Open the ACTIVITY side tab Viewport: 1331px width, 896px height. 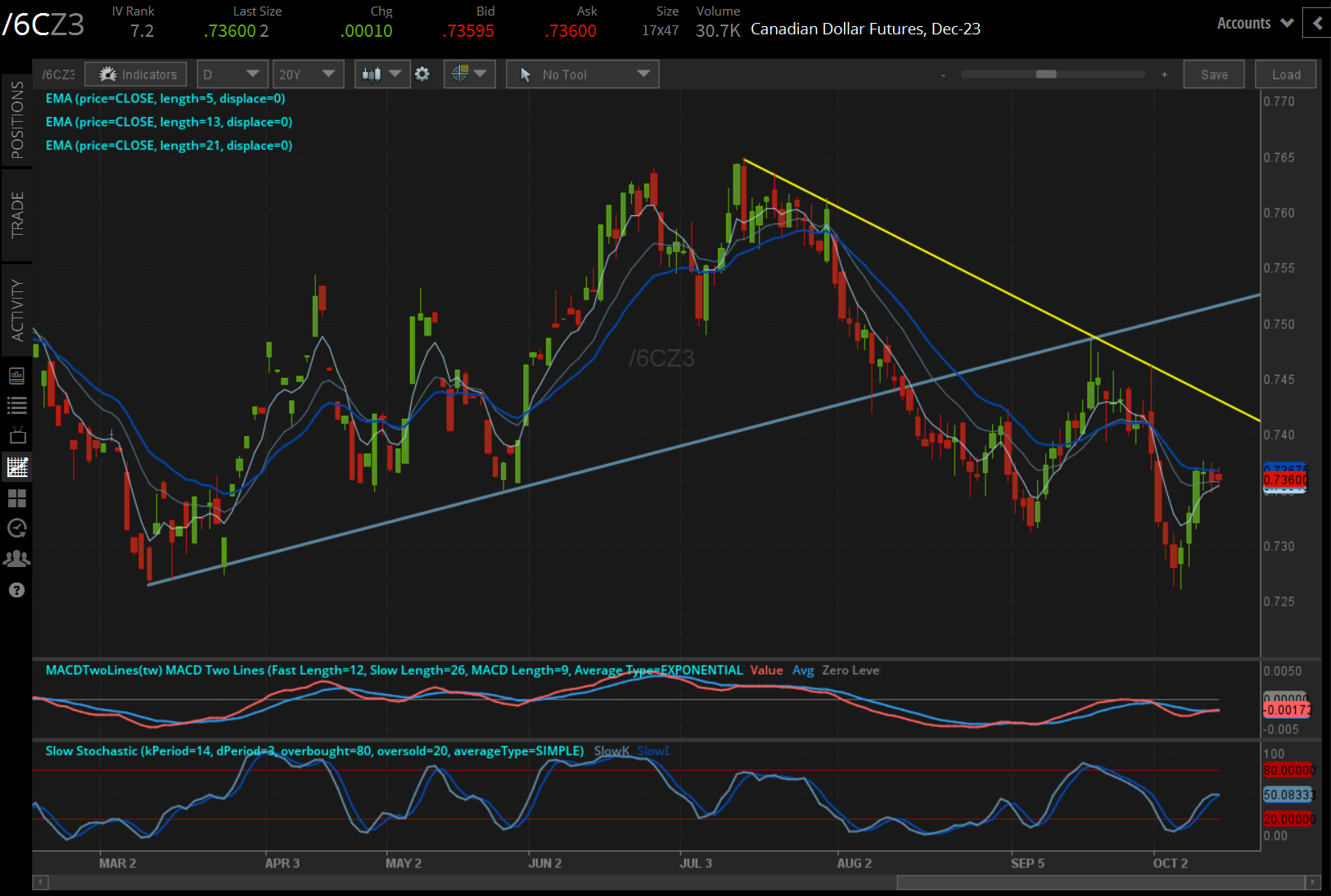click(17, 310)
